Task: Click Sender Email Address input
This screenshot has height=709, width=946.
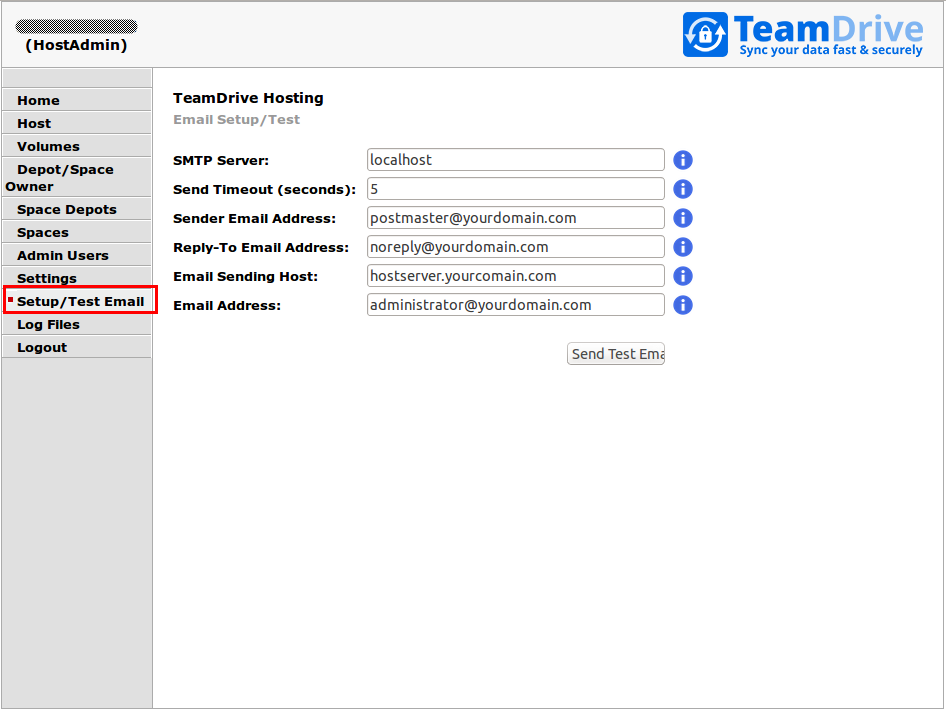Action: click(x=516, y=218)
